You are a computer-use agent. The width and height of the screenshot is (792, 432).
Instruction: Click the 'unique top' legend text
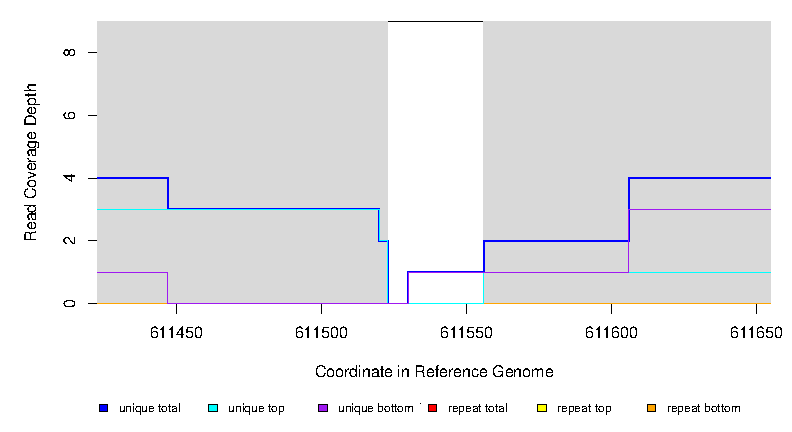256,408
